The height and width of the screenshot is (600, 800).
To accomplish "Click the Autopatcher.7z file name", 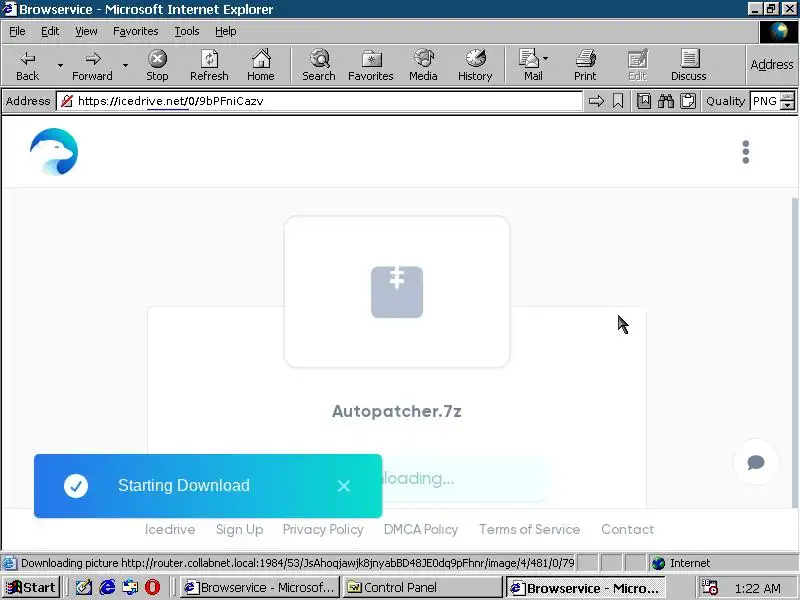I will click(x=397, y=411).
